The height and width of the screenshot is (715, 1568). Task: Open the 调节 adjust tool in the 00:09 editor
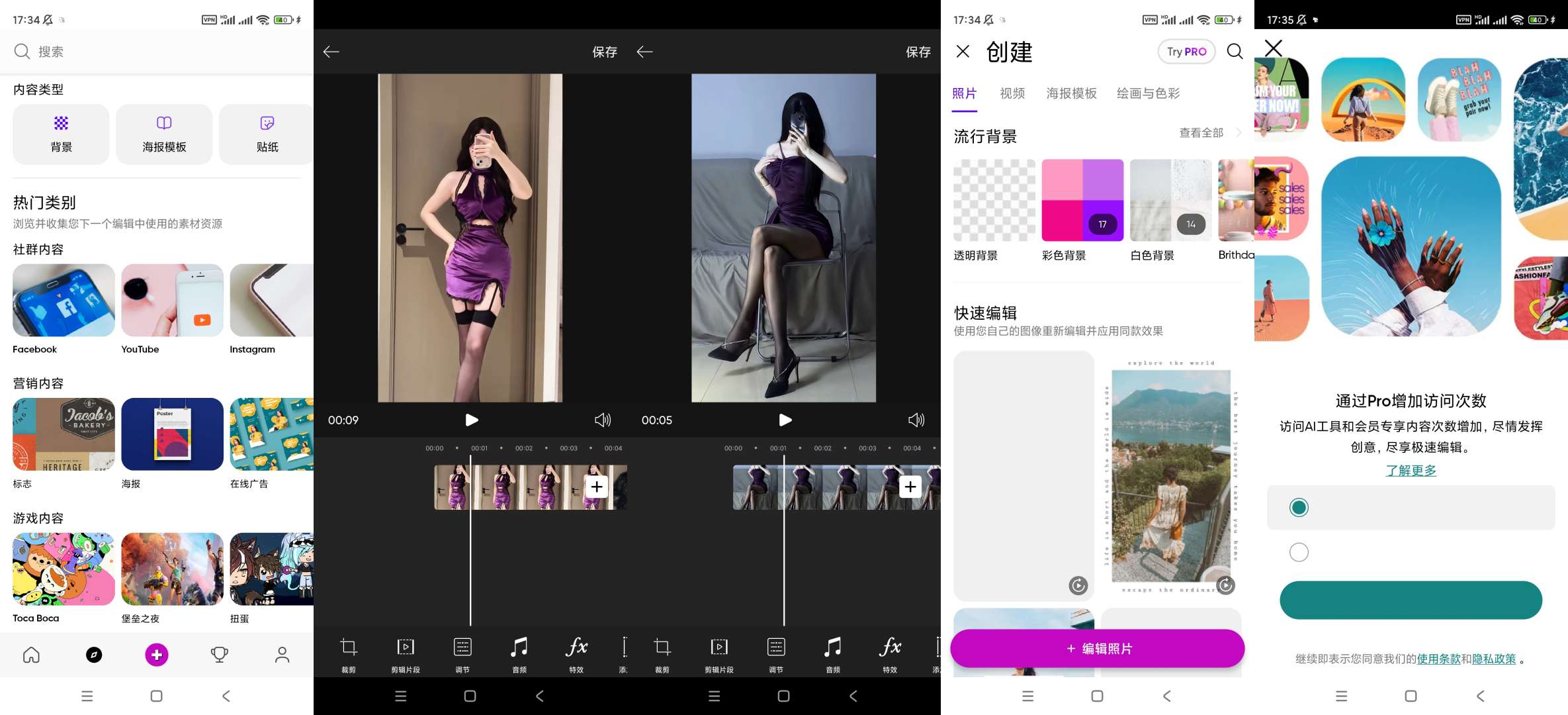click(x=462, y=654)
